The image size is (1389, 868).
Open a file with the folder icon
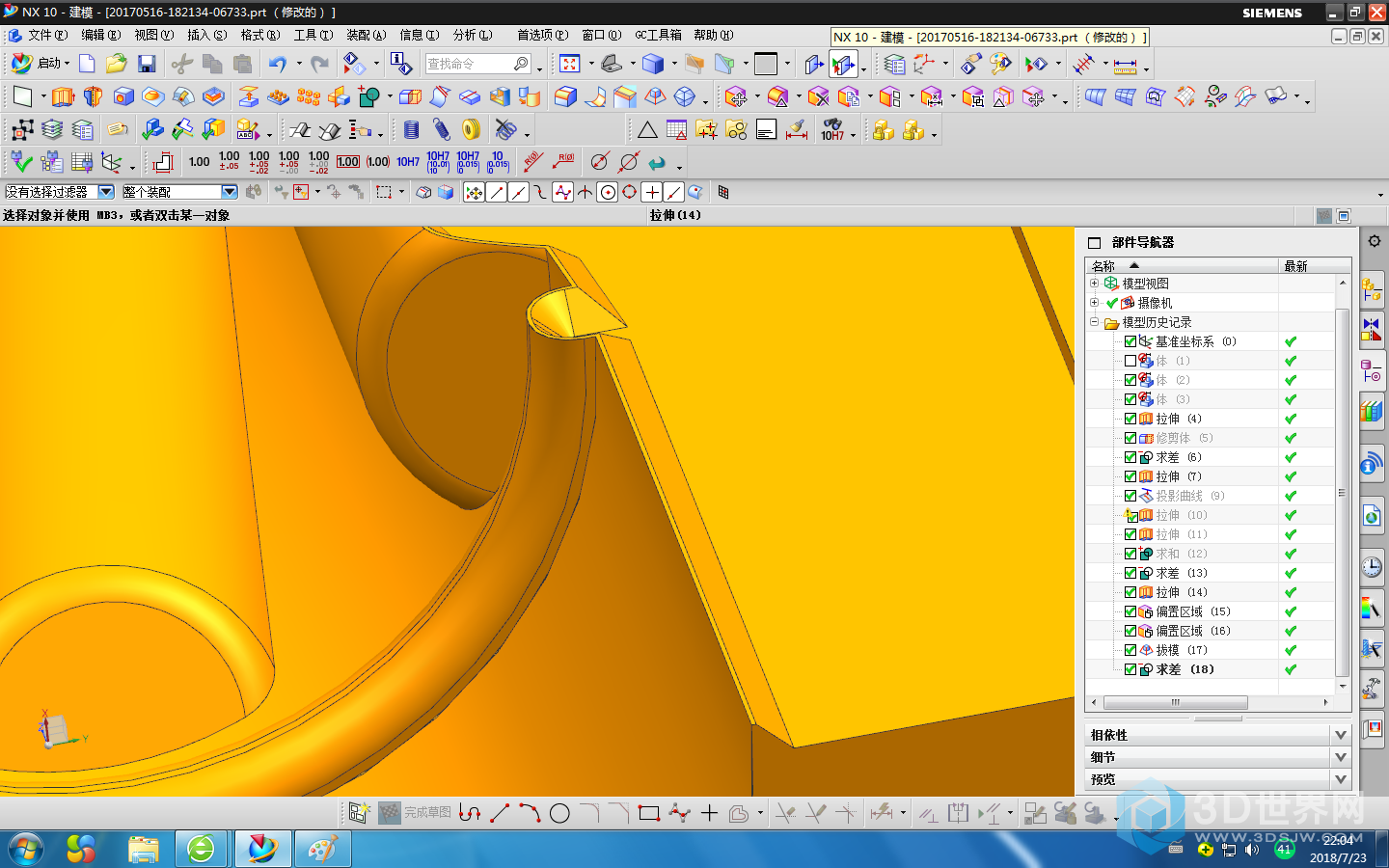point(116,64)
